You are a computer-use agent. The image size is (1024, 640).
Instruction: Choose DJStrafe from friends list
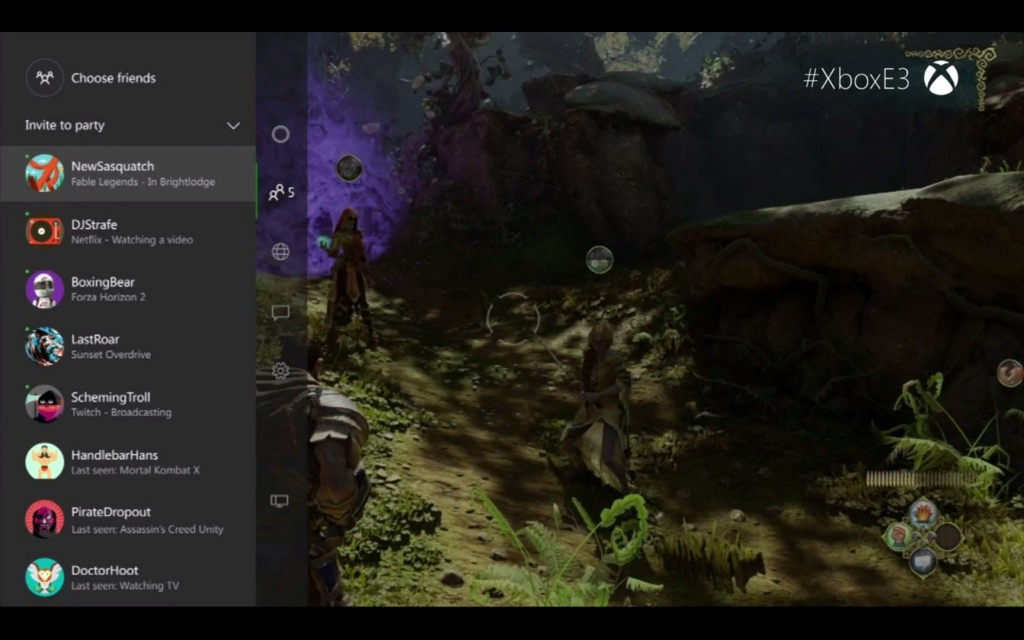pos(128,231)
